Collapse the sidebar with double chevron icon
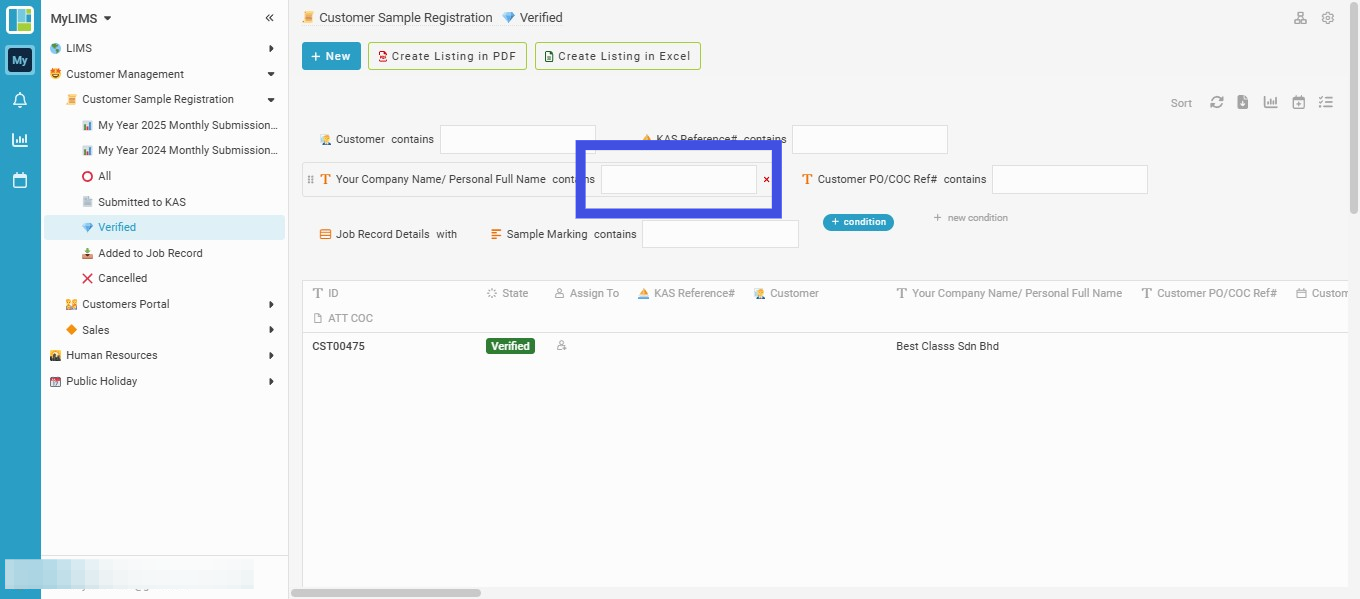1360x599 pixels. pos(269,18)
